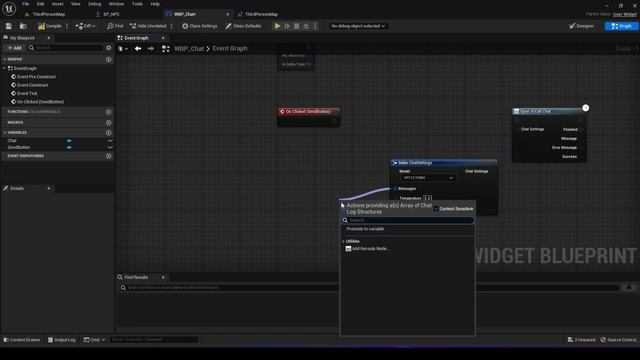Toggle Chat variable visibility eye
This screenshot has width=640, height=360.
[110, 141]
